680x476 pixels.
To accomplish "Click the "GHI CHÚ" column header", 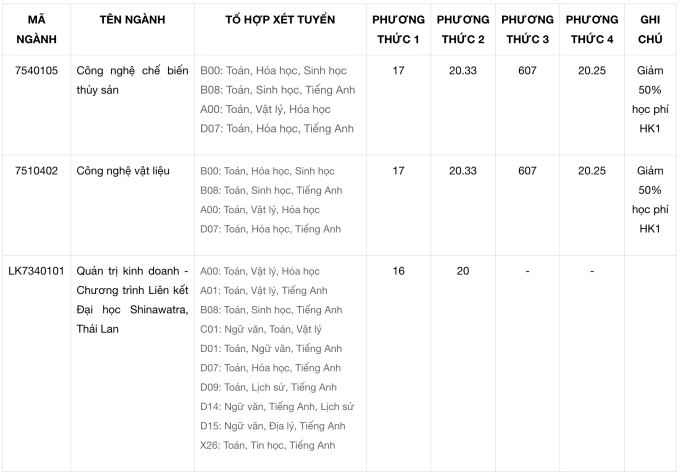I will click(x=650, y=28).
